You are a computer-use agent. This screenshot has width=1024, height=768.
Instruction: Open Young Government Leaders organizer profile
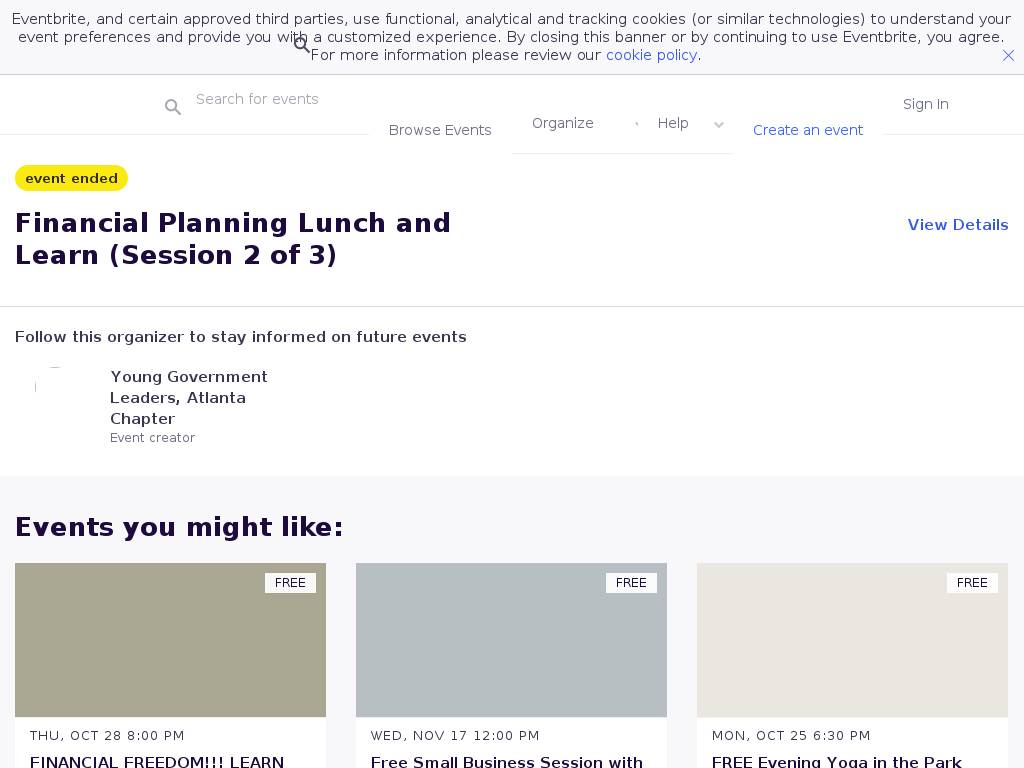tap(189, 397)
